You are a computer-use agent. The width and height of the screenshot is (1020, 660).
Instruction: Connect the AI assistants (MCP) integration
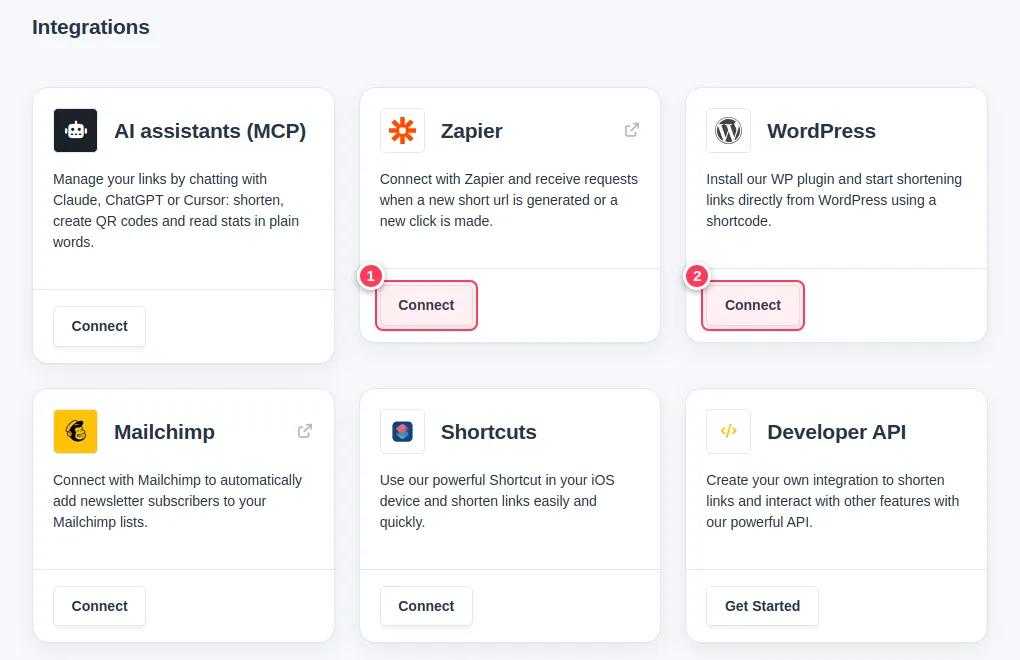(100, 326)
